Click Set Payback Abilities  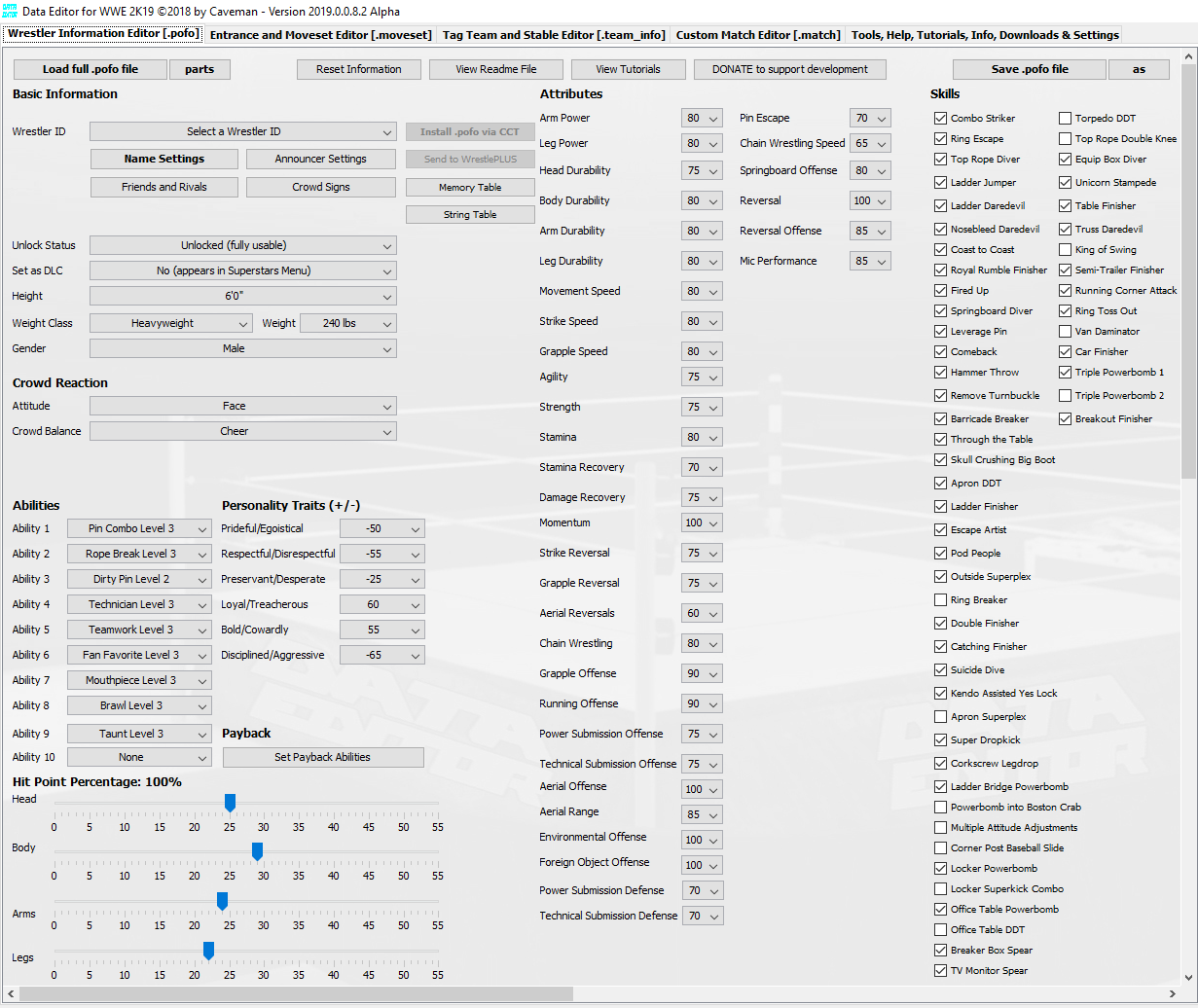tap(323, 758)
